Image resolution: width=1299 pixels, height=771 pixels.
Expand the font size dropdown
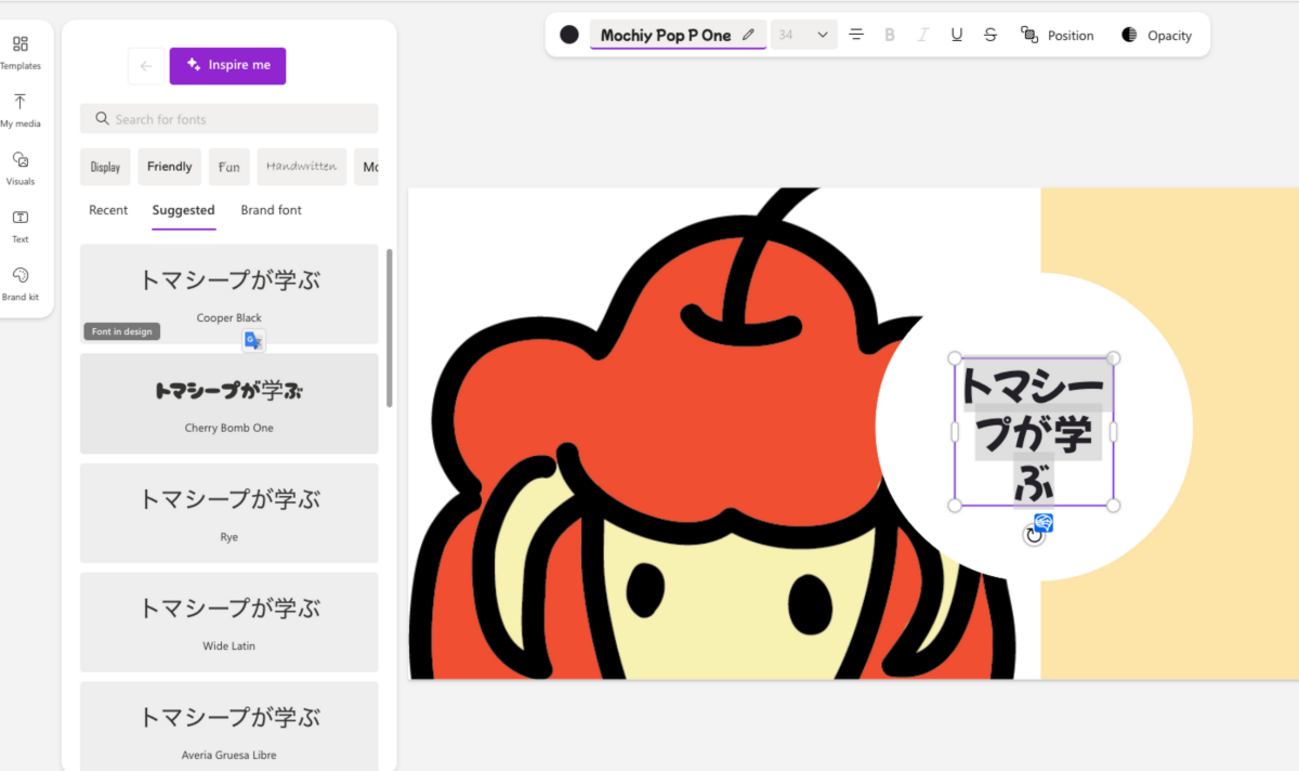pos(822,35)
